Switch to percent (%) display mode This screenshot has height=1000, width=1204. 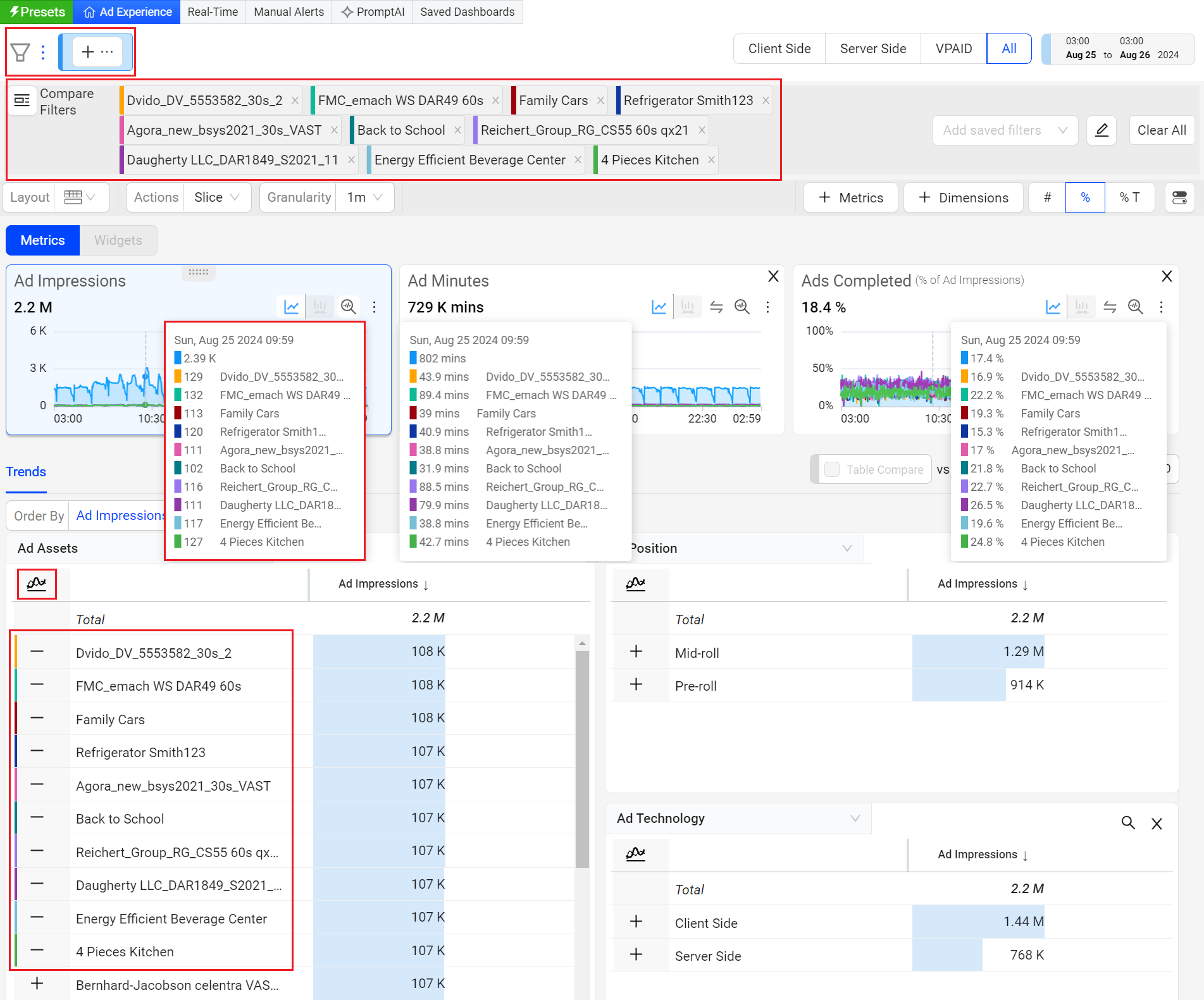point(1085,198)
